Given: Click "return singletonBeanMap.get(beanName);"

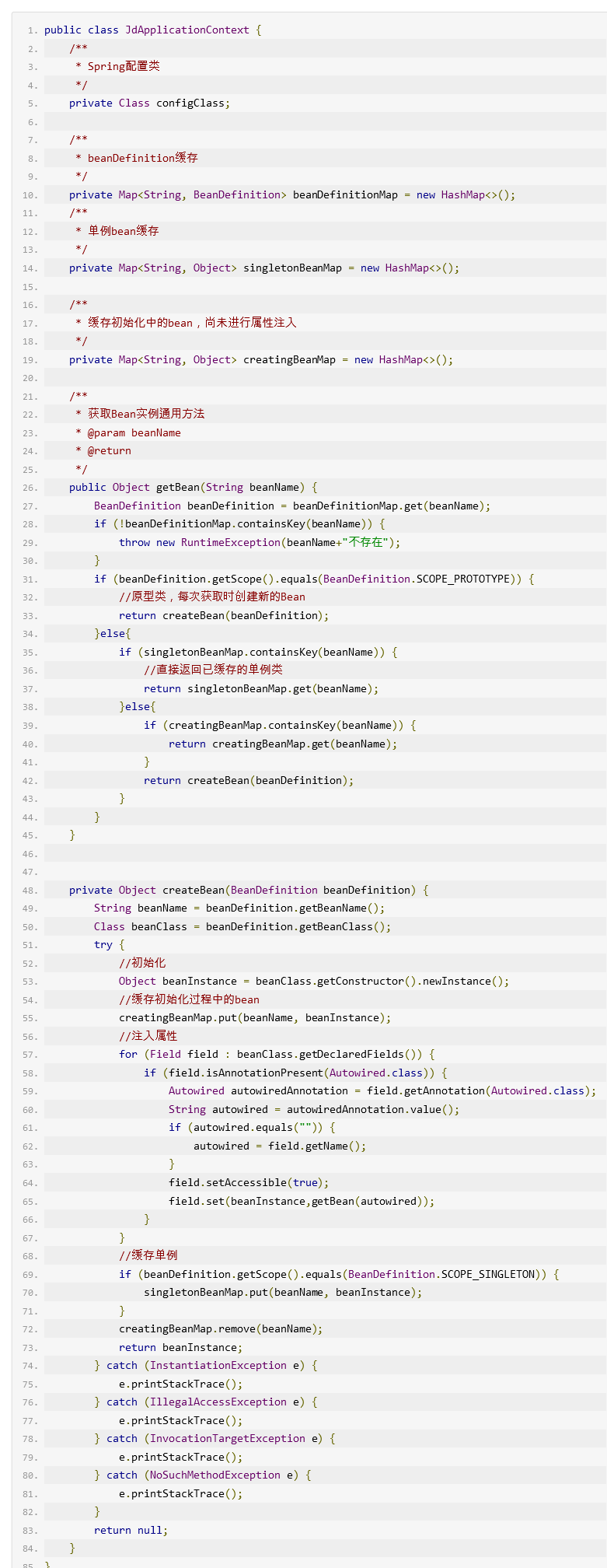Looking at the screenshot, I should point(261,689).
